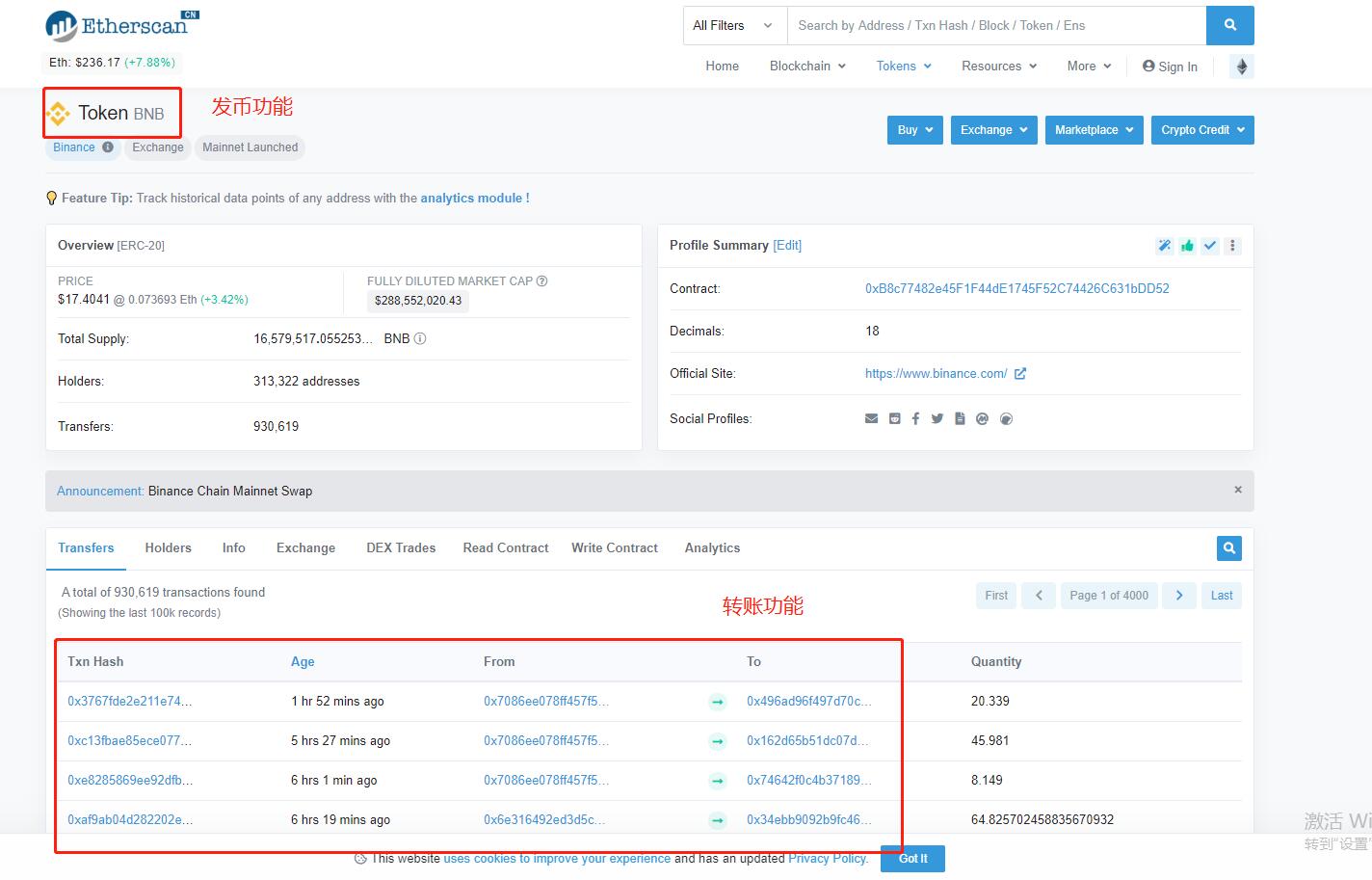
Task: Click the external link icon beside binance.com
Action: click(1020, 374)
